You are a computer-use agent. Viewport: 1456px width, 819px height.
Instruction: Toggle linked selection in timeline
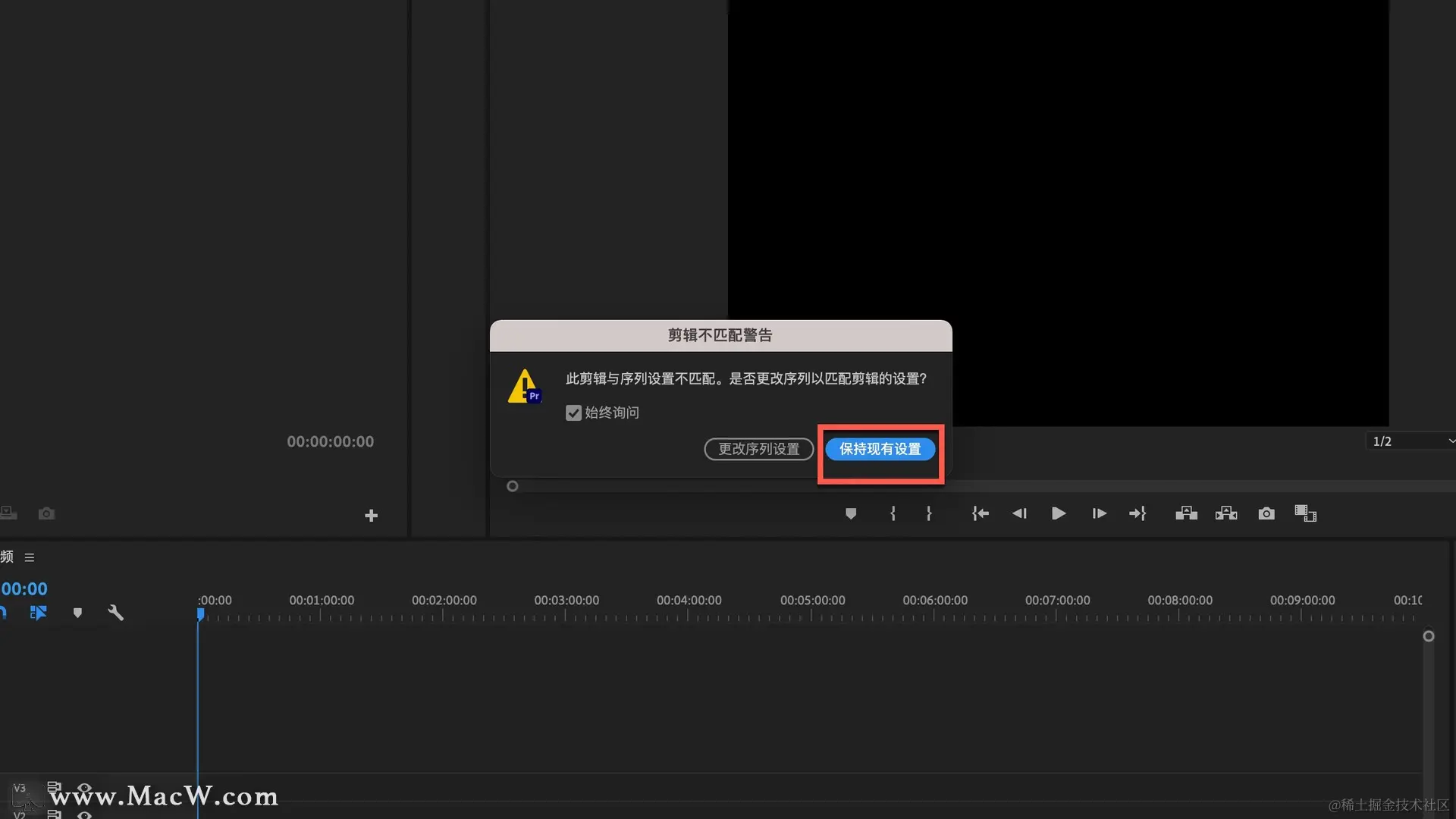(38, 613)
